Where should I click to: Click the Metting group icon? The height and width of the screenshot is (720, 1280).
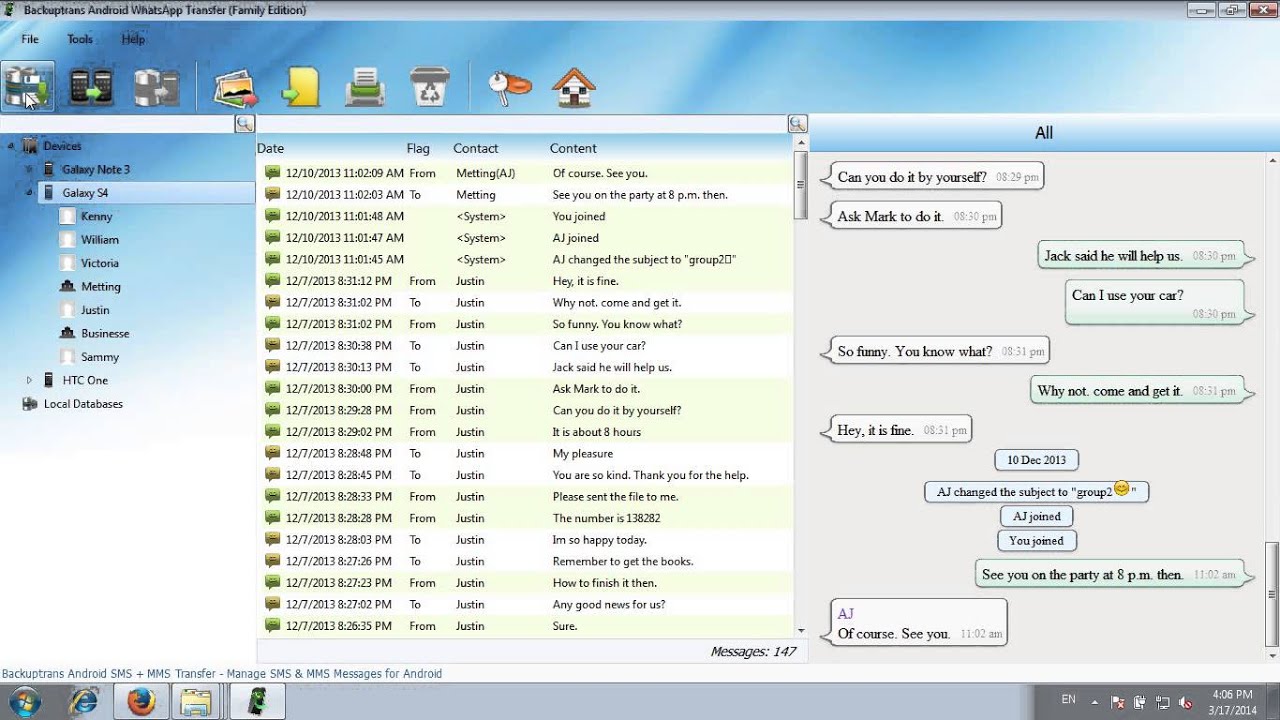(67, 286)
